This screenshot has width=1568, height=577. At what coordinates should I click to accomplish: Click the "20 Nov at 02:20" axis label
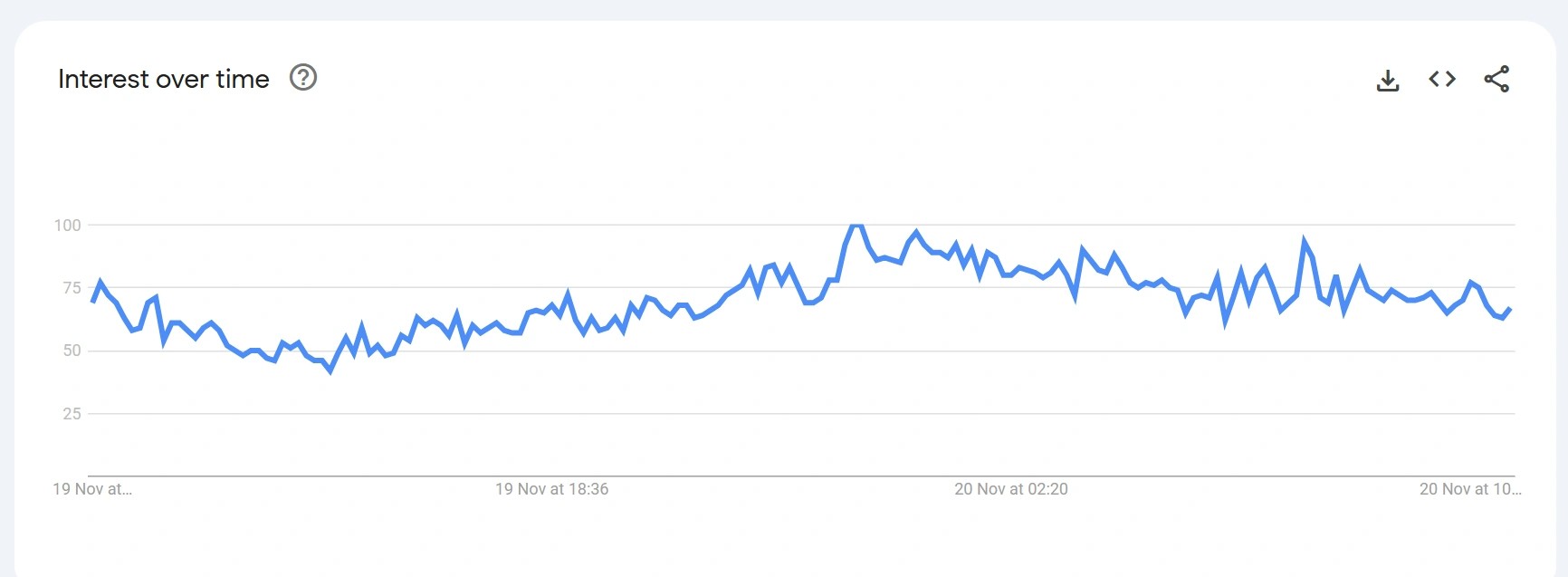coord(1010,489)
